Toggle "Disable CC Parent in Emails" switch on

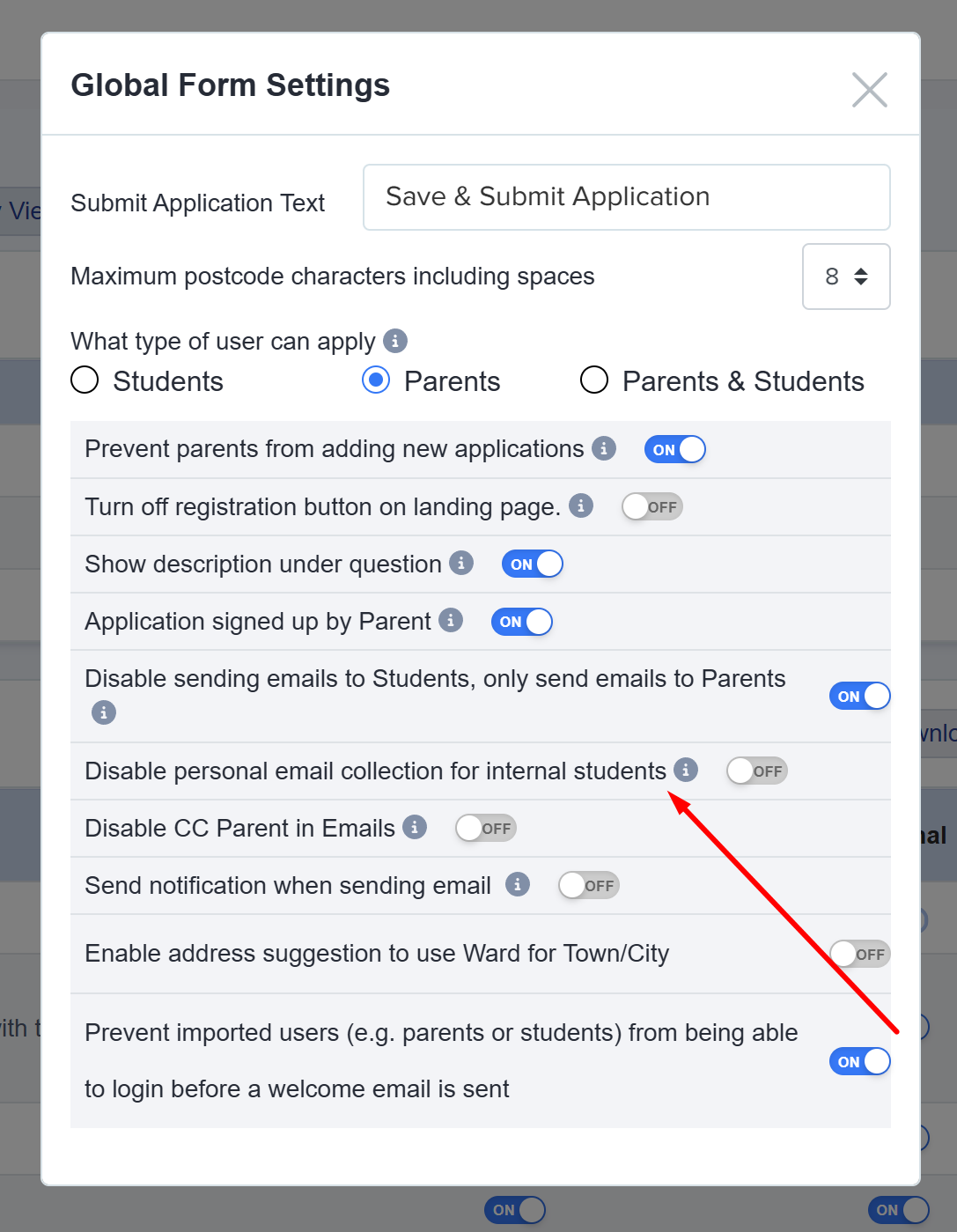485,828
